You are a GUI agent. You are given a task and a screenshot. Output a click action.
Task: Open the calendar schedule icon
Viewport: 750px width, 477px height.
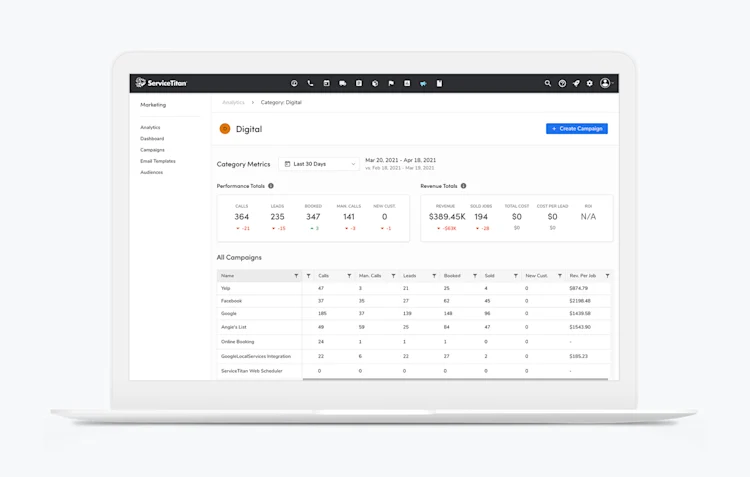(327, 83)
